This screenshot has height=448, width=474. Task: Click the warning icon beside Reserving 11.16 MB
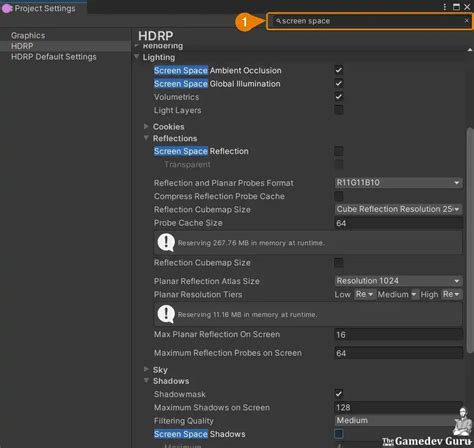(x=166, y=314)
